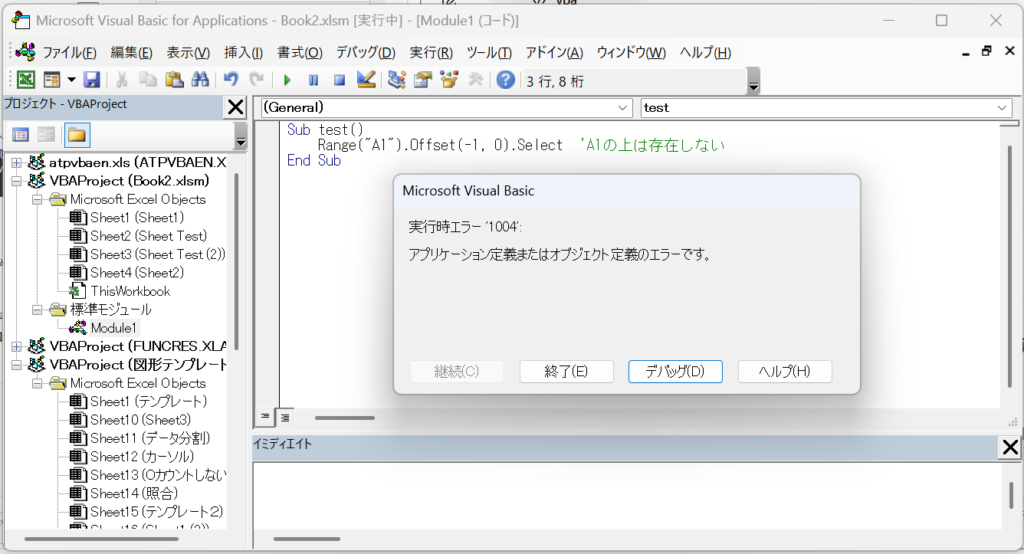1024x554 pixels.
Task: Click inside the Immediate window input area
Action: click(x=626, y=495)
